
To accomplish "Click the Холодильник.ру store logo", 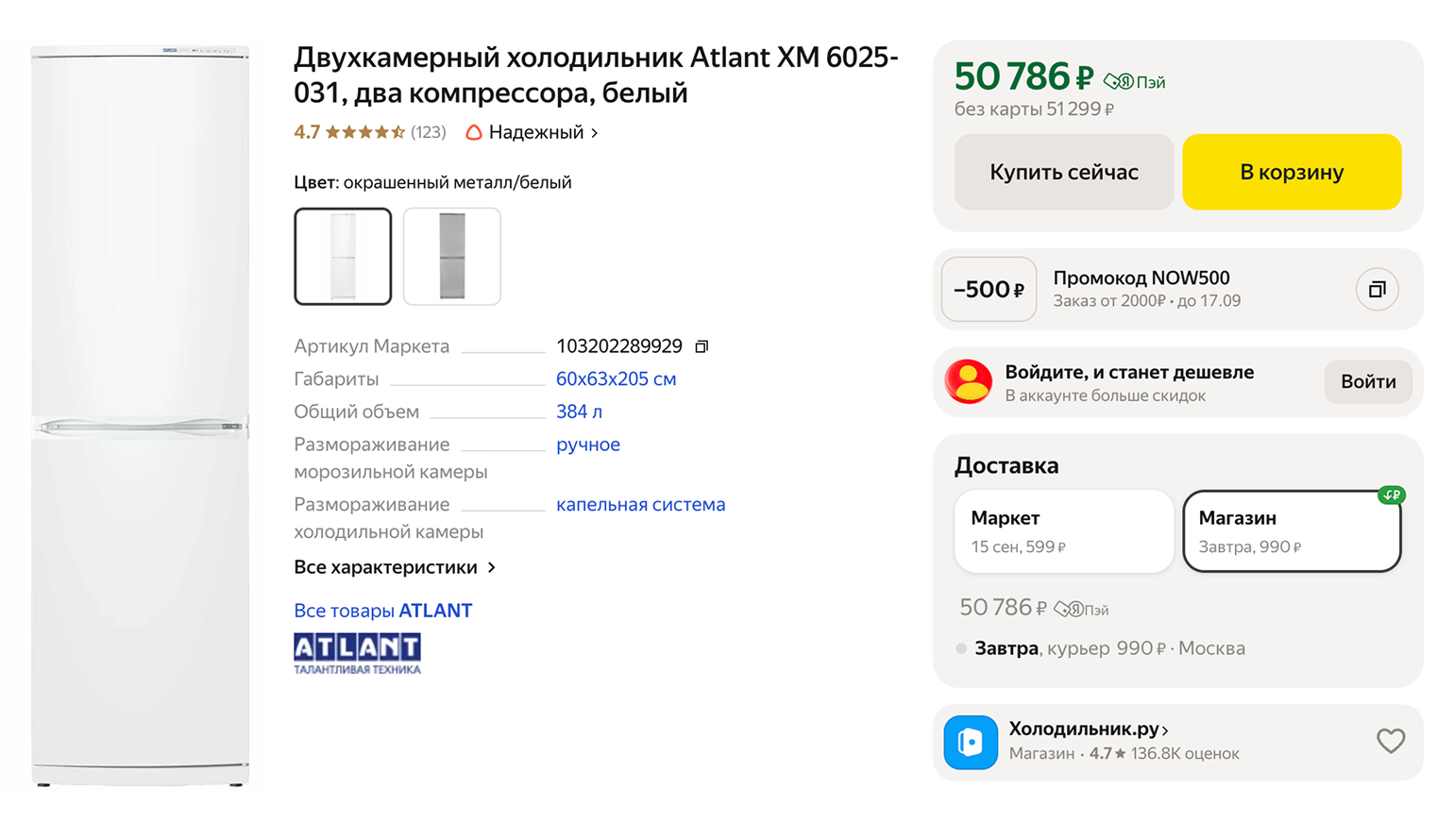I will coord(971,742).
